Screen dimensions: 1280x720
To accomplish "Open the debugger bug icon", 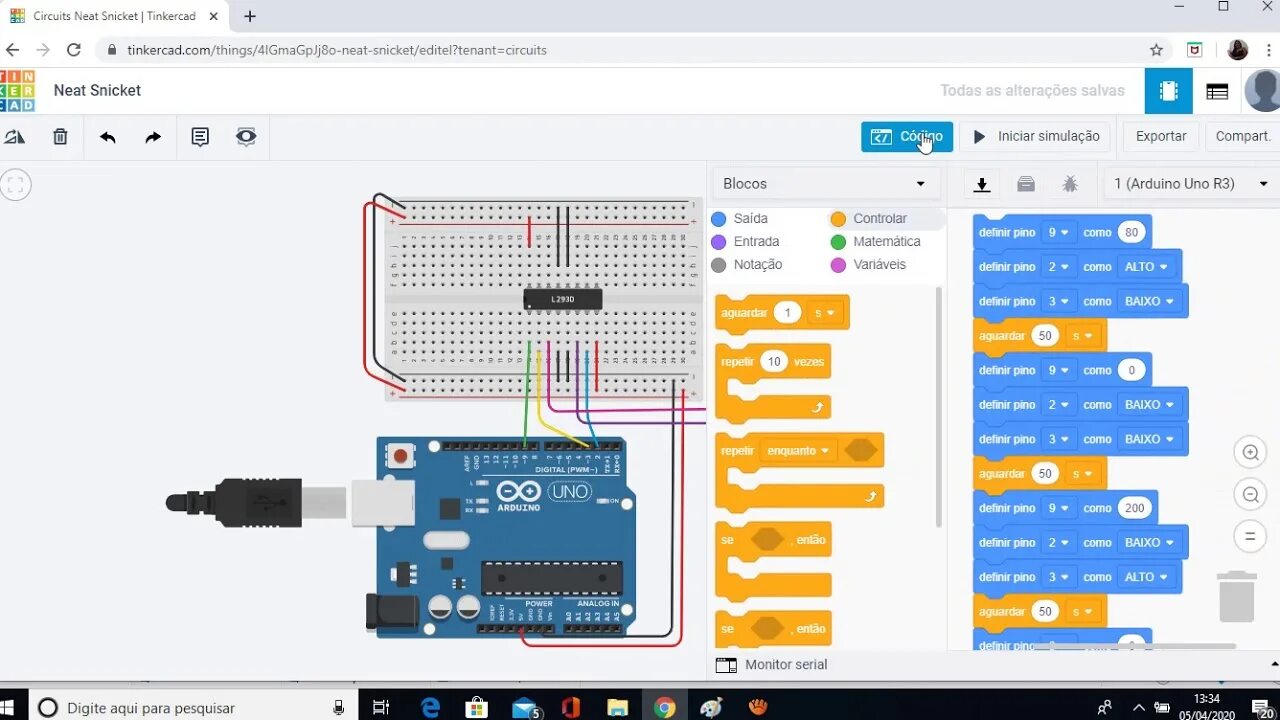I will tap(1070, 184).
